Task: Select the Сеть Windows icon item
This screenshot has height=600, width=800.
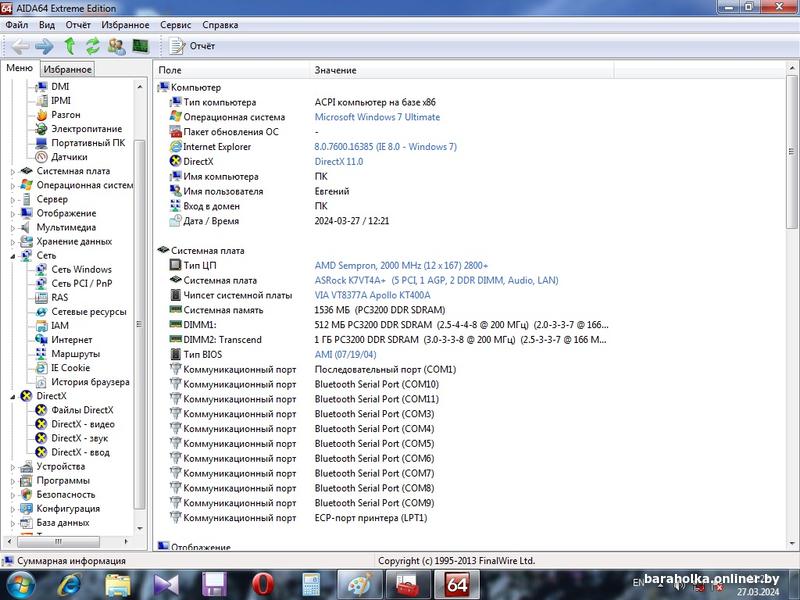Action: [x=41, y=269]
